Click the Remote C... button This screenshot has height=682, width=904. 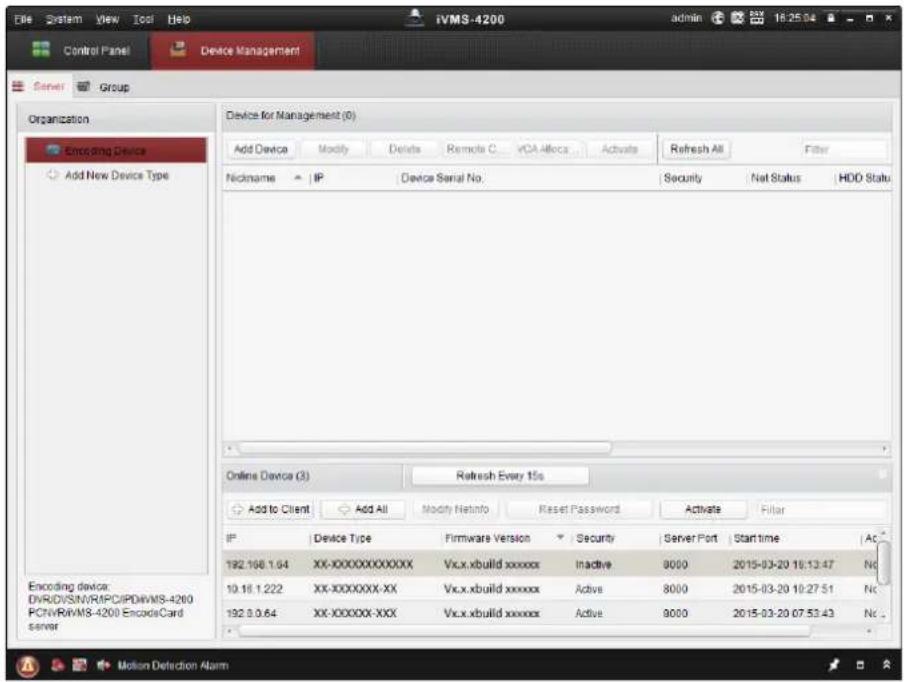pos(474,149)
